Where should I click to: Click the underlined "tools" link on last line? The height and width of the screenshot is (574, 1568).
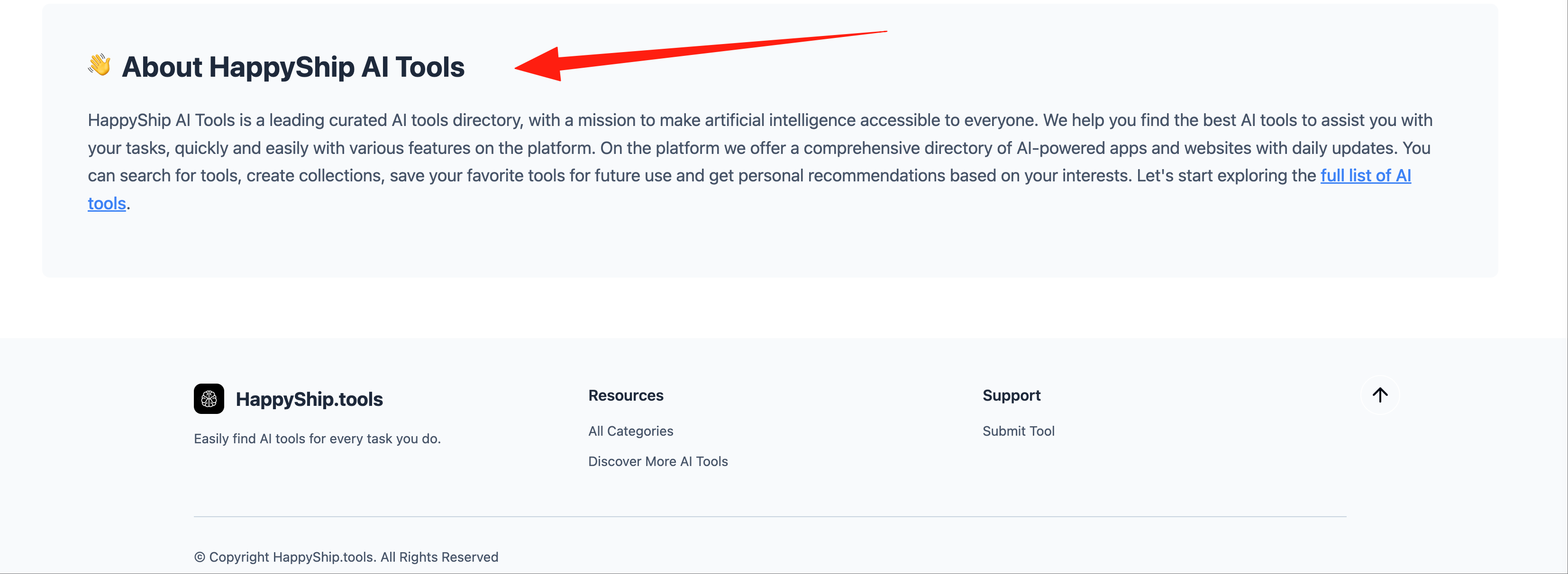tap(107, 203)
